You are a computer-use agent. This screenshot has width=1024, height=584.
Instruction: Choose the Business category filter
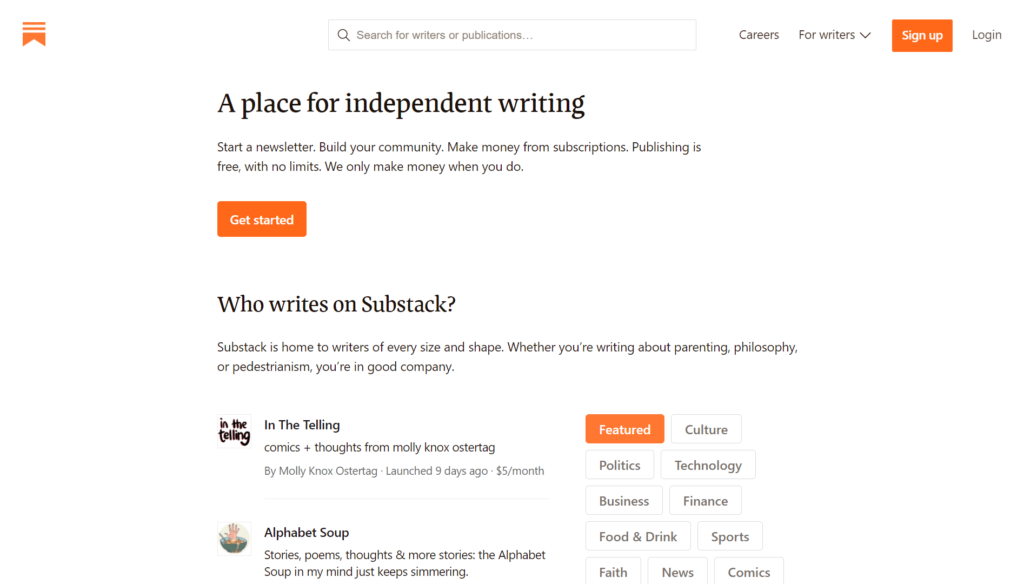point(624,501)
